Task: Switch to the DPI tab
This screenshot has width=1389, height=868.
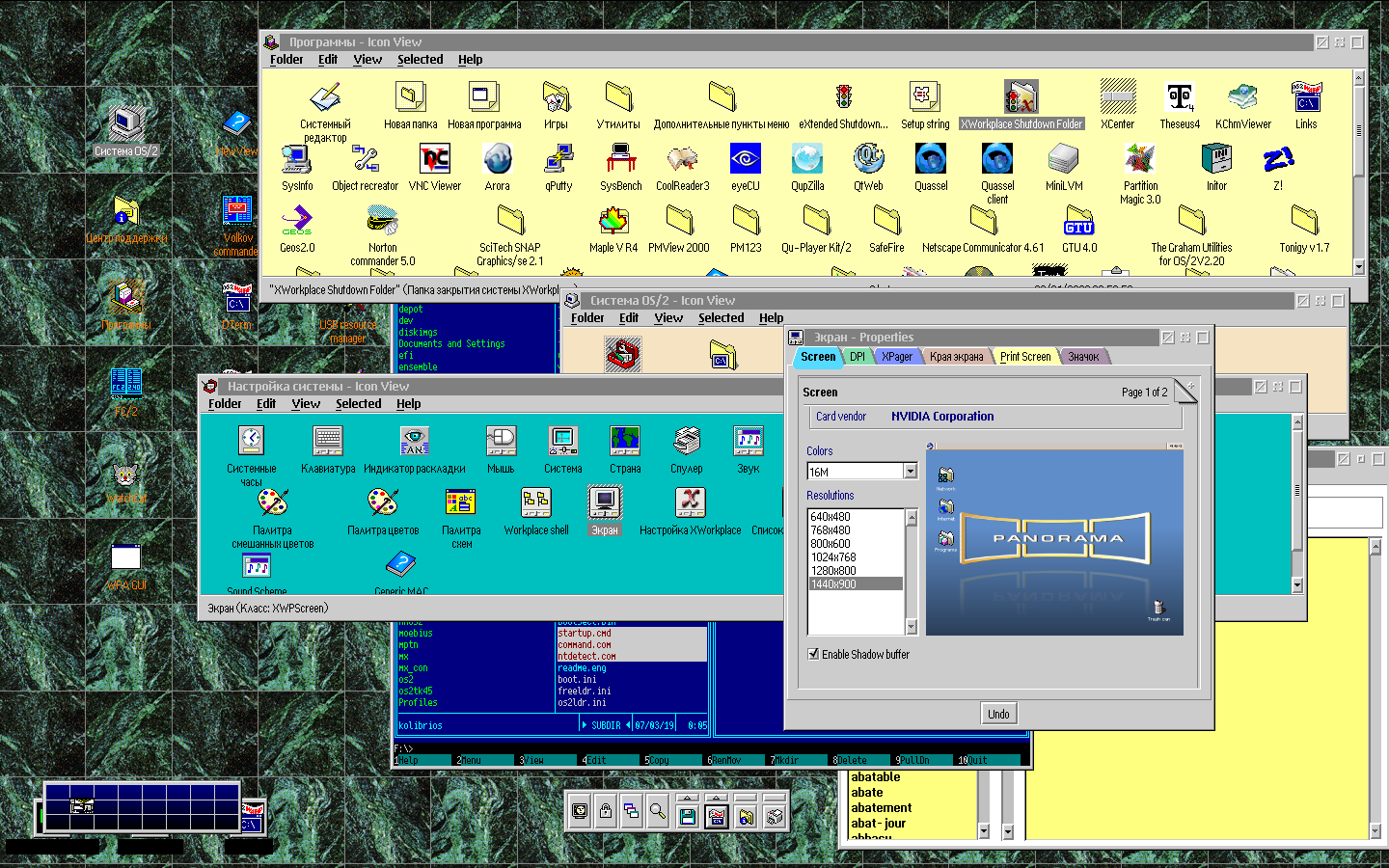Action: click(858, 357)
